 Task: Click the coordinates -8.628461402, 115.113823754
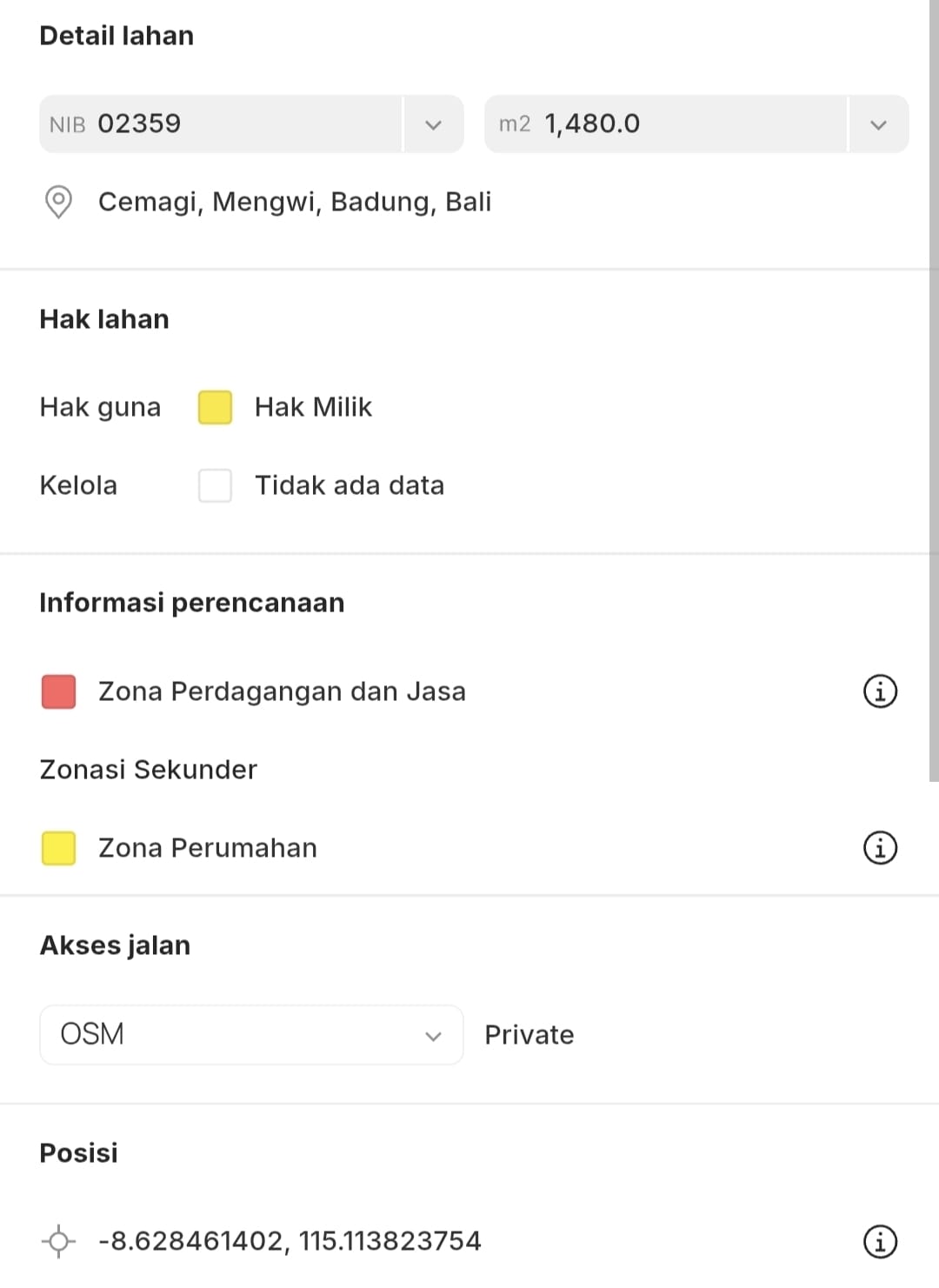290,1241
